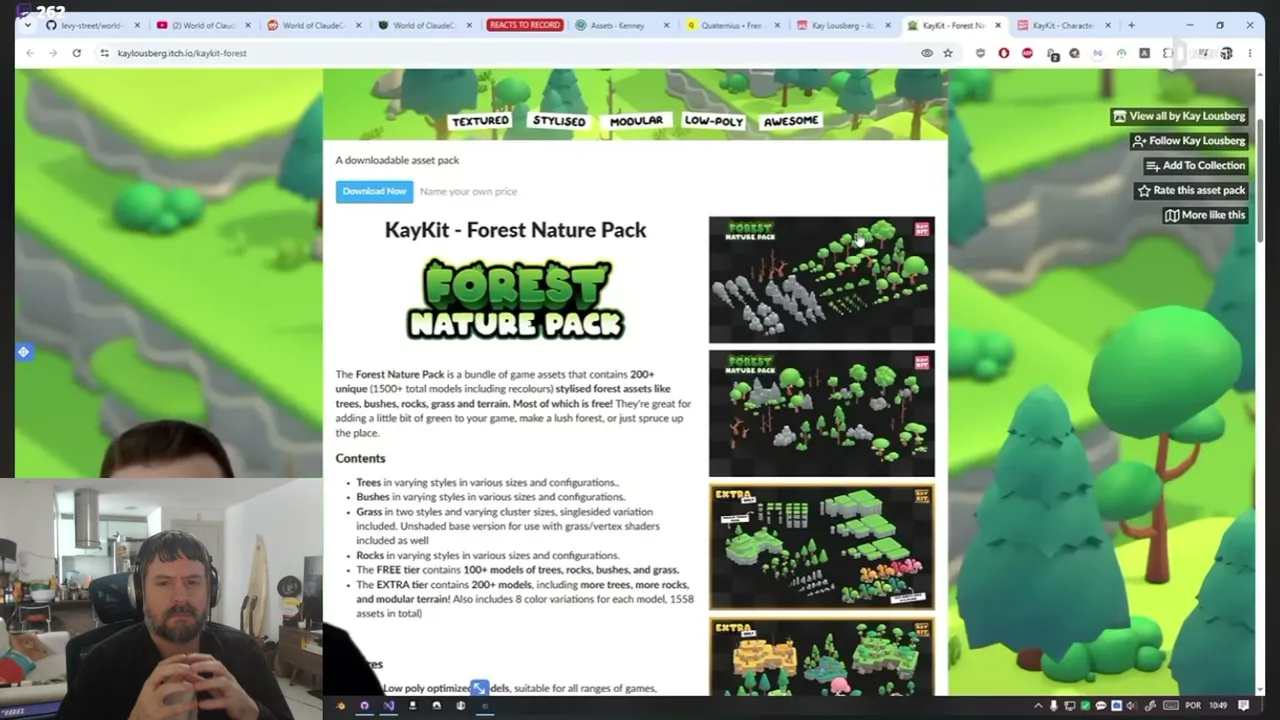Open Chrome three-dot menu
The width and height of the screenshot is (1280, 720).
pos(1250,53)
